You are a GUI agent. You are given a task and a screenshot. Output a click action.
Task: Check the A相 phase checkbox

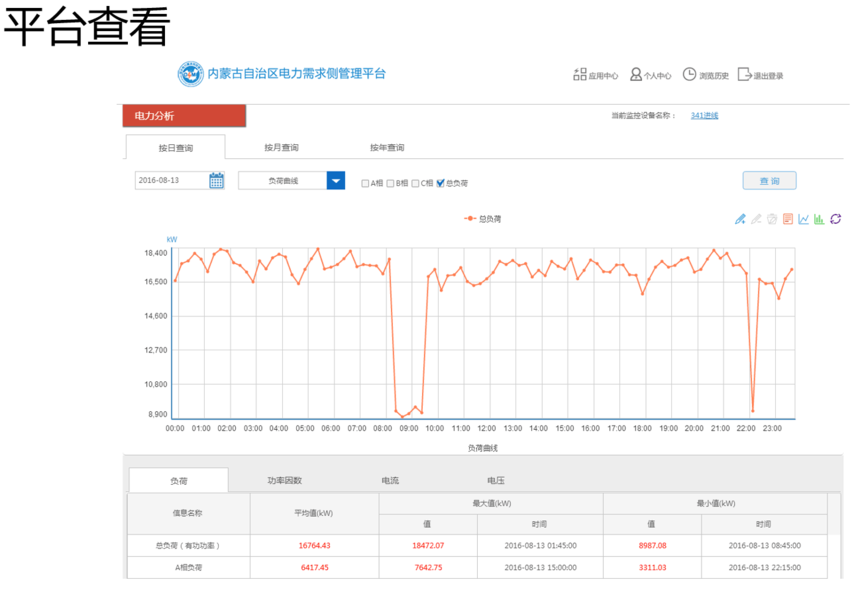coord(365,183)
